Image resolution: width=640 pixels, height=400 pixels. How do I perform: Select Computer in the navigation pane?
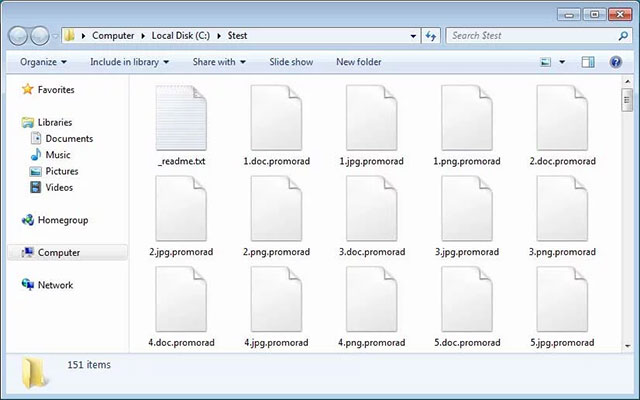[x=67, y=253]
